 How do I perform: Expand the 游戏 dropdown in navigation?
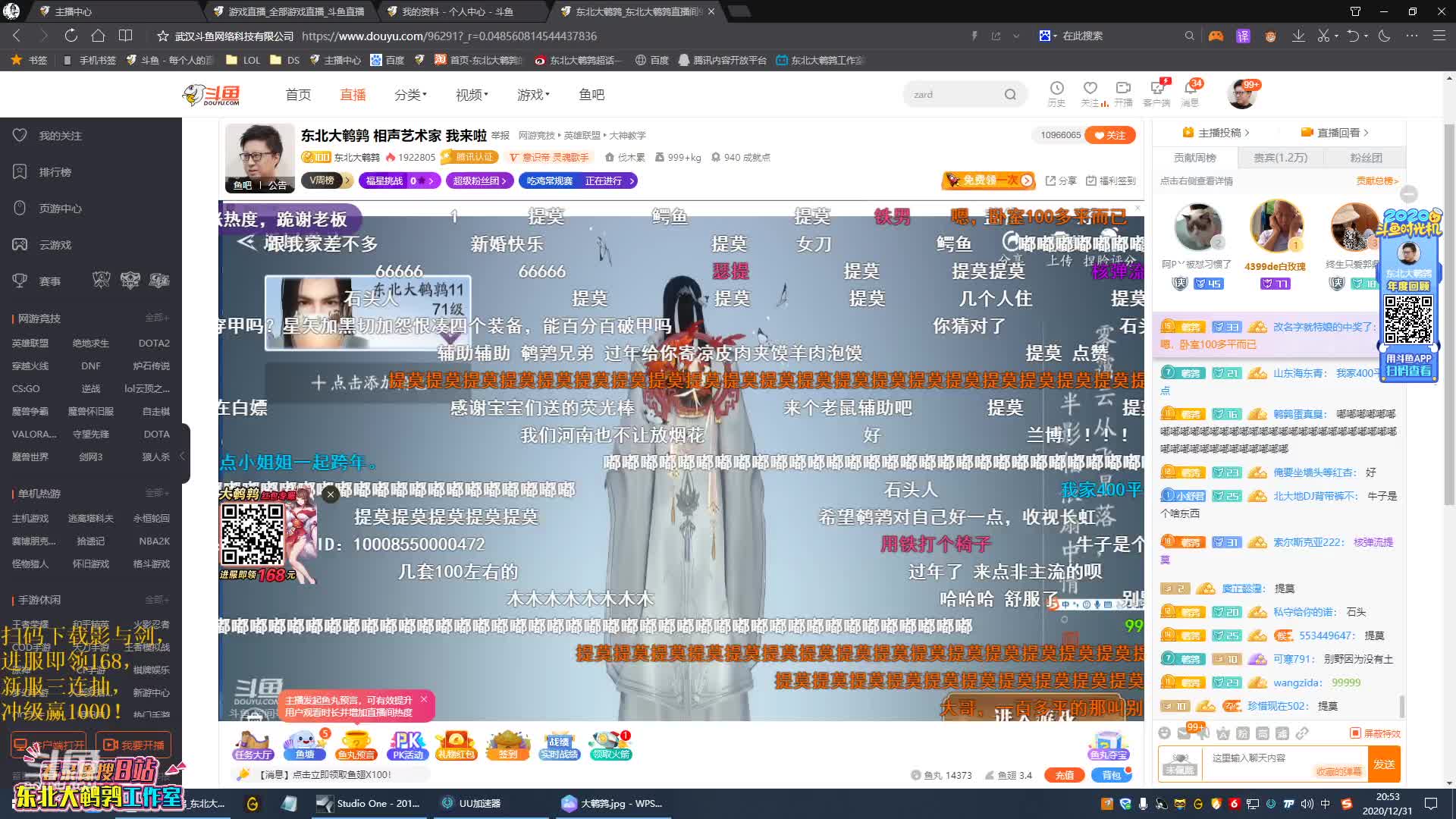(533, 95)
